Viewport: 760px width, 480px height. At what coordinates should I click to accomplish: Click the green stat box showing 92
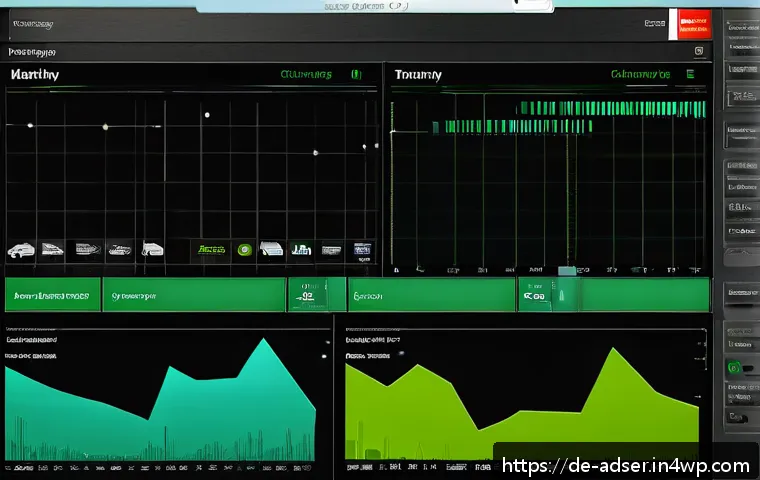coord(317,295)
